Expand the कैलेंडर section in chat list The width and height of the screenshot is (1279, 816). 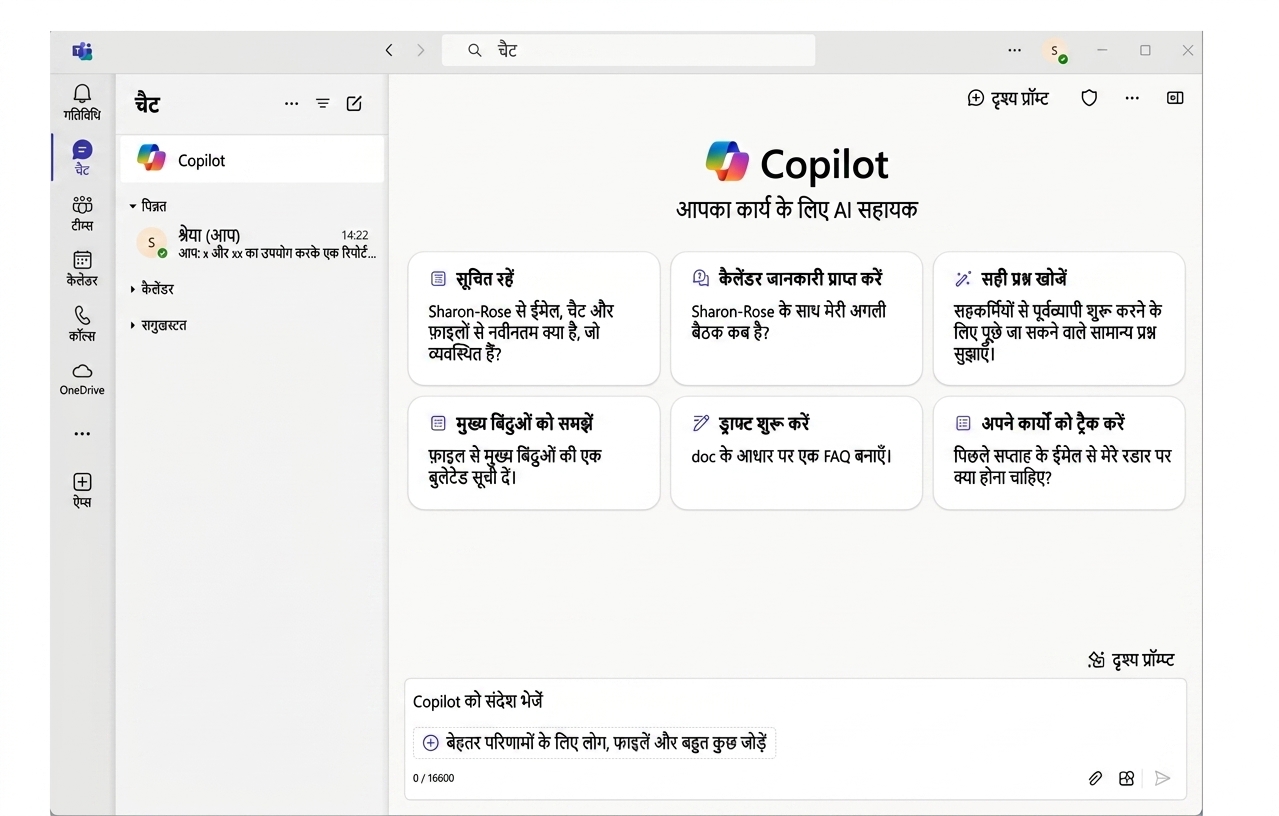[x=152, y=289]
